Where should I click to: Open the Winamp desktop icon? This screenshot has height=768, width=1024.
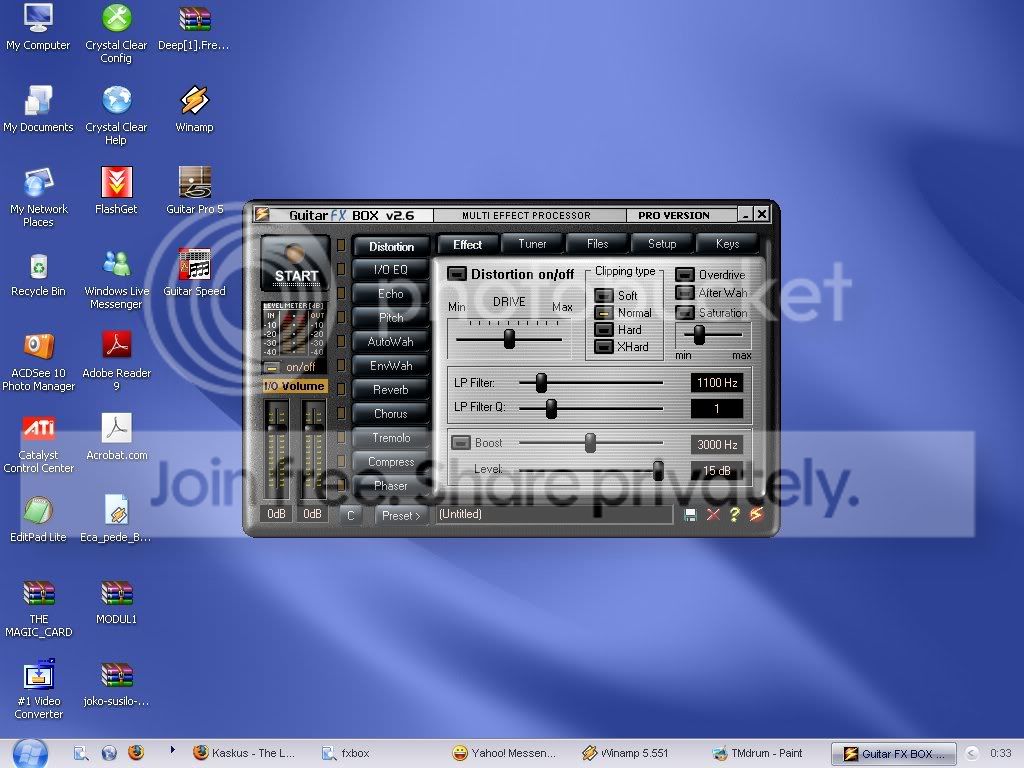[x=195, y=109]
